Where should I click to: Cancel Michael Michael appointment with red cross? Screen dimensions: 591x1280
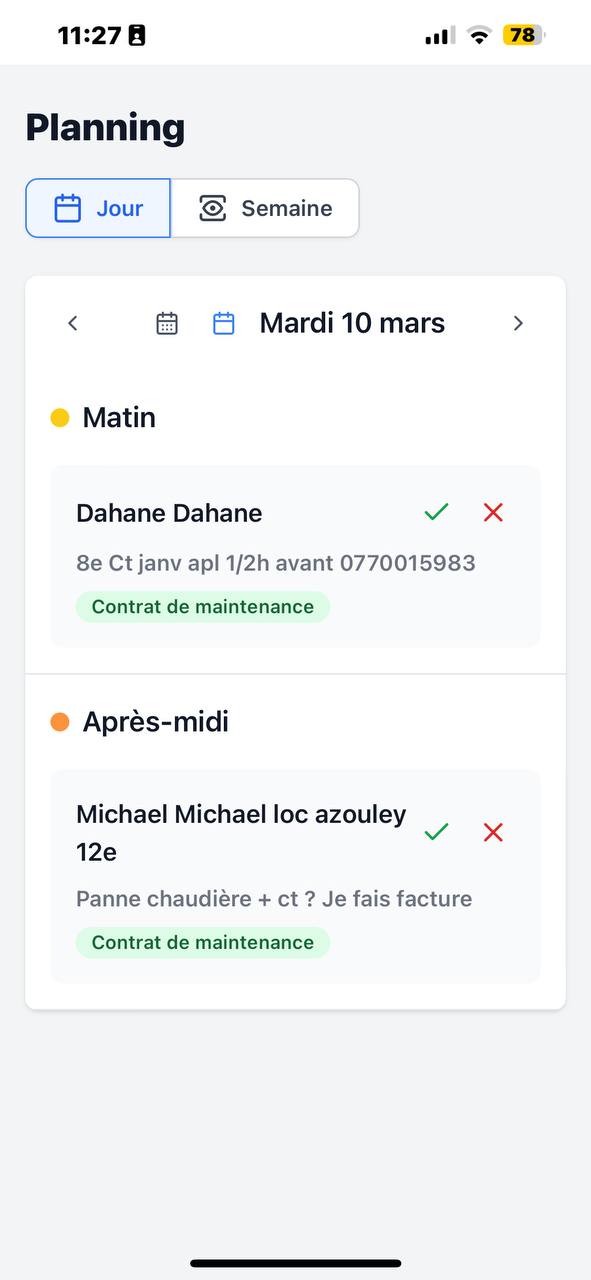(492, 831)
